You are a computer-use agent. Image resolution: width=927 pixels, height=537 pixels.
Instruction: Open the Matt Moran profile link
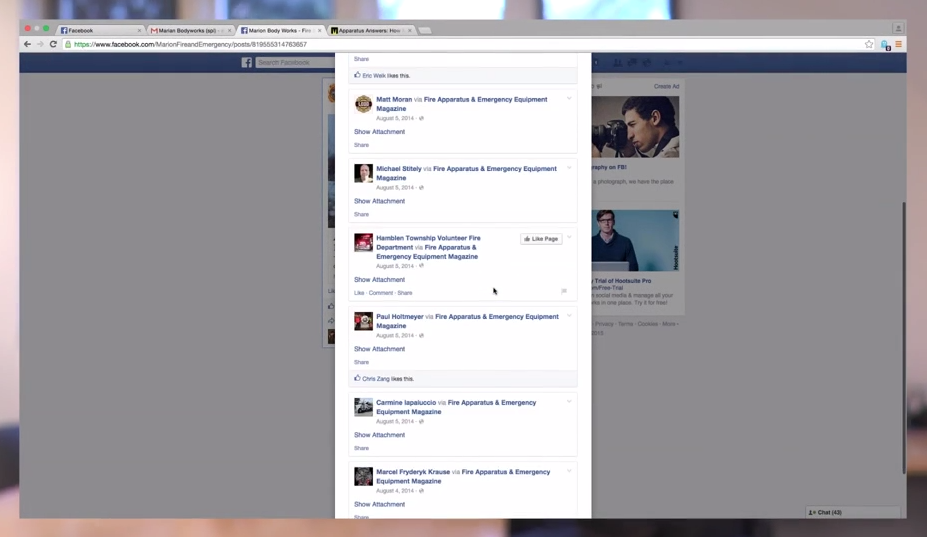pyautogui.click(x=394, y=99)
